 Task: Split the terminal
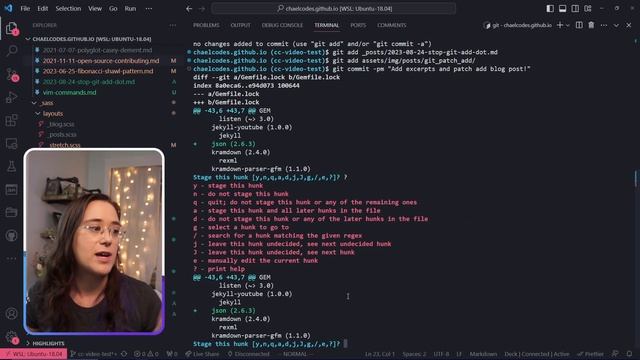click(579, 25)
